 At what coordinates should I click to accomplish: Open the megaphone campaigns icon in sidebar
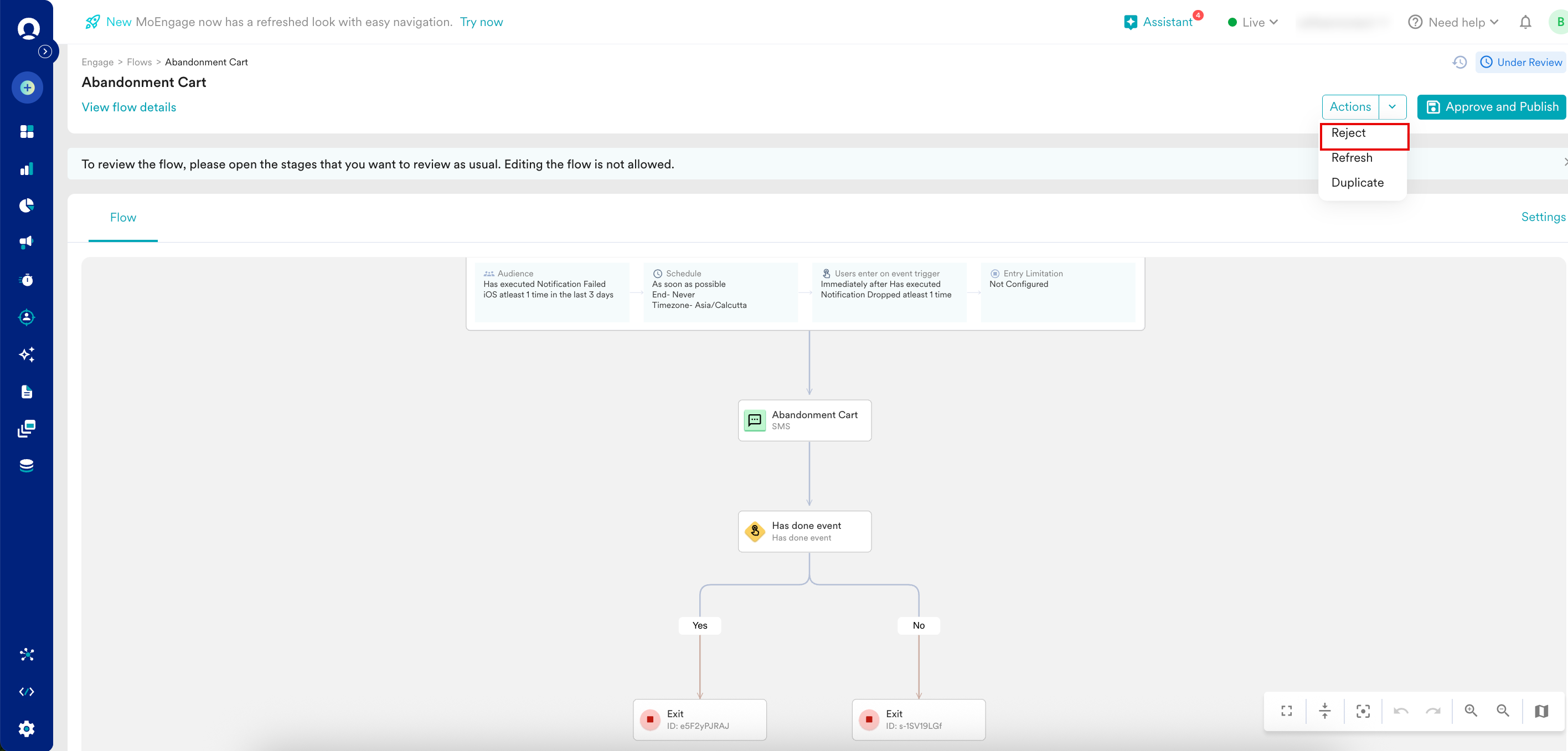pos(27,243)
